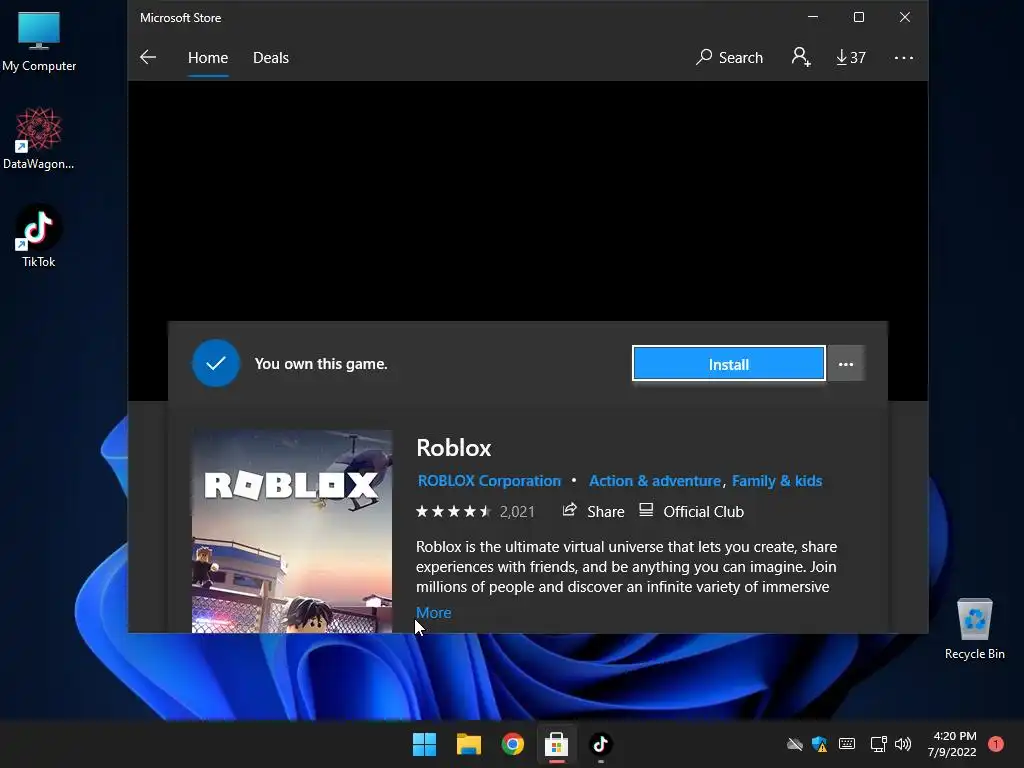Viewport: 1024px width, 768px height.
Task: Browse Family & kids category
Action: point(776,481)
